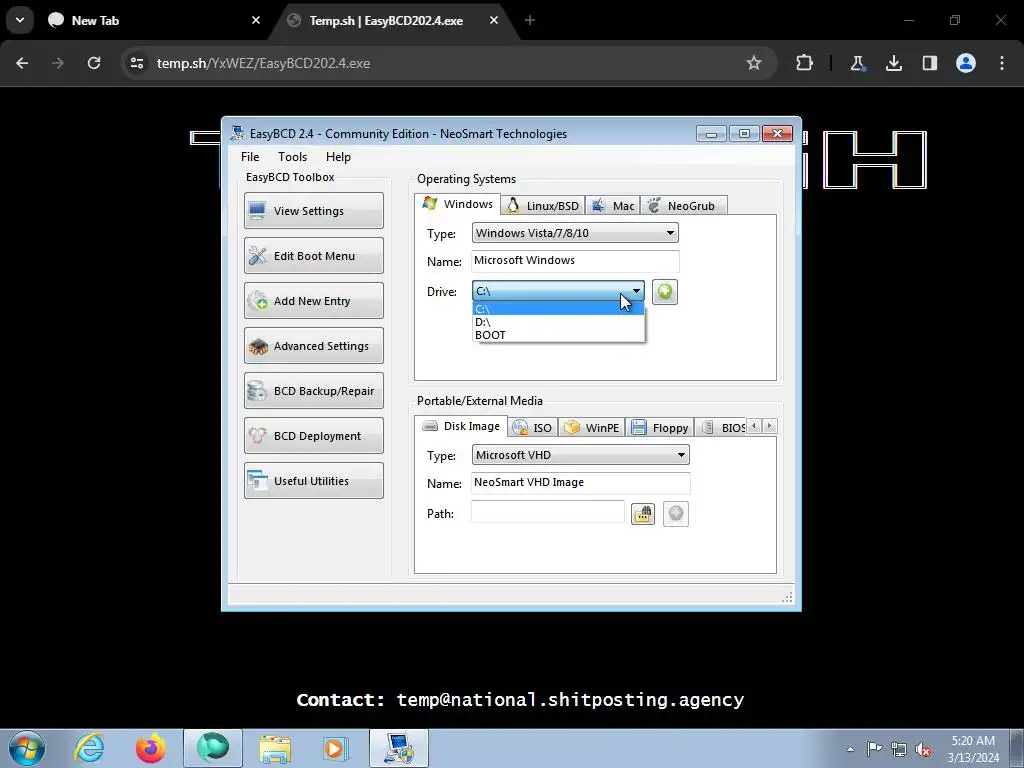The image size is (1024, 768).
Task: Switch to the Linux/BSD tab
Action: 543,206
